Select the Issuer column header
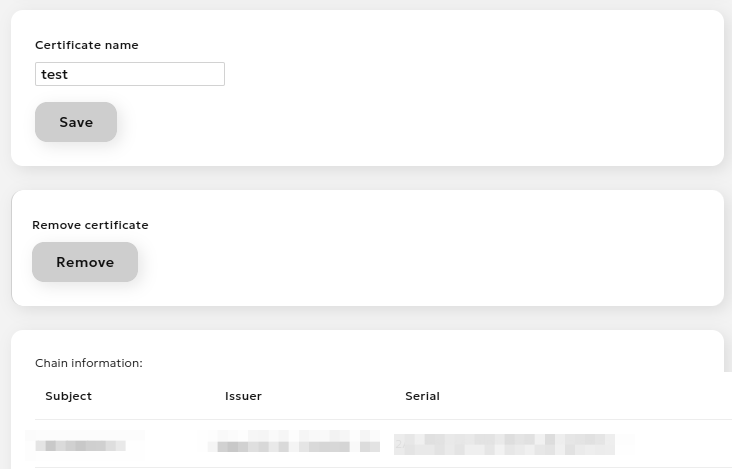This screenshot has height=469, width=732. click(x=243, y=396)
